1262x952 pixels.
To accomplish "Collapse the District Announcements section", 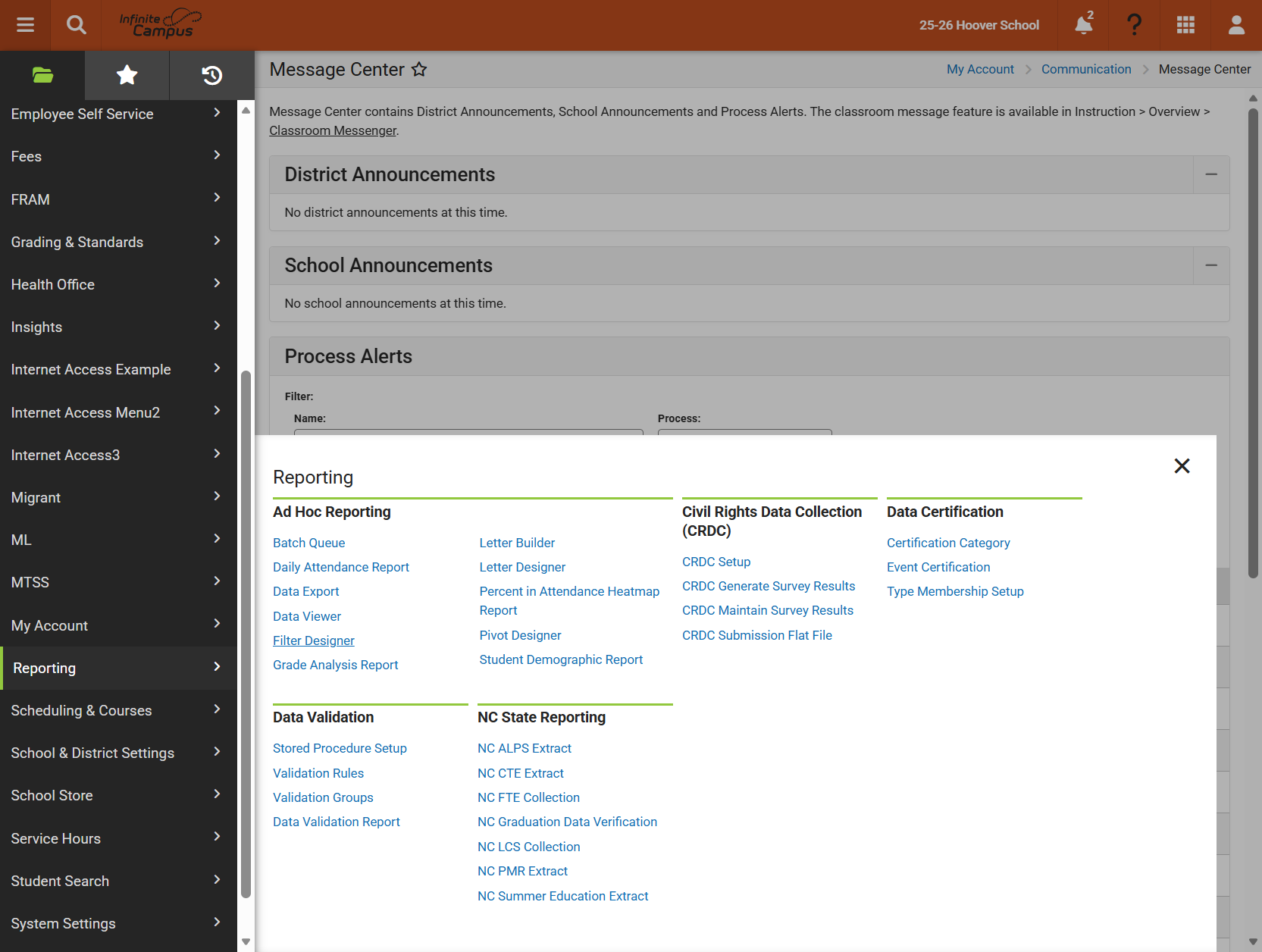I will 1211,174.
